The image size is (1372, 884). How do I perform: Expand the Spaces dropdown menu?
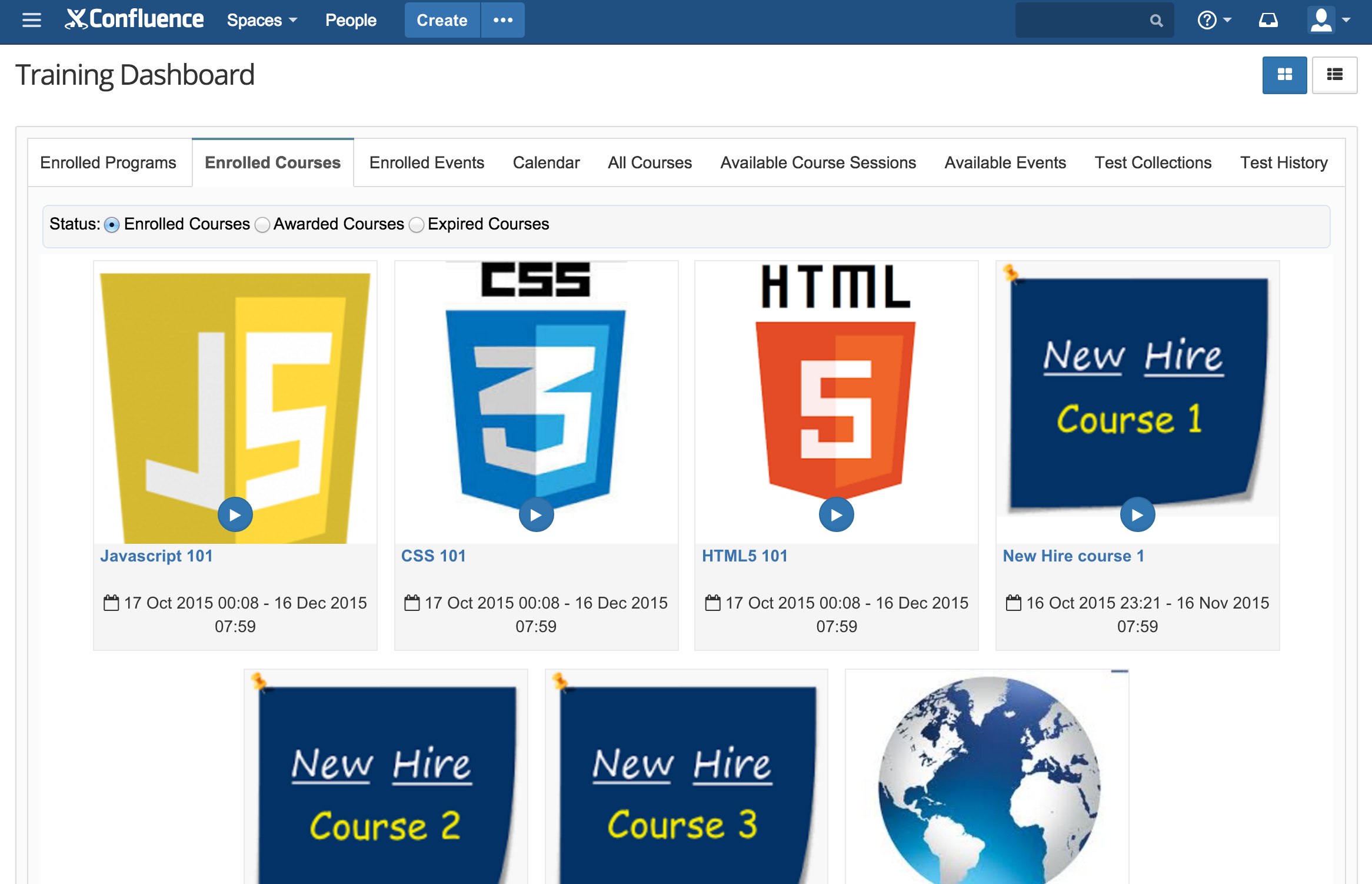click(262, 20)
